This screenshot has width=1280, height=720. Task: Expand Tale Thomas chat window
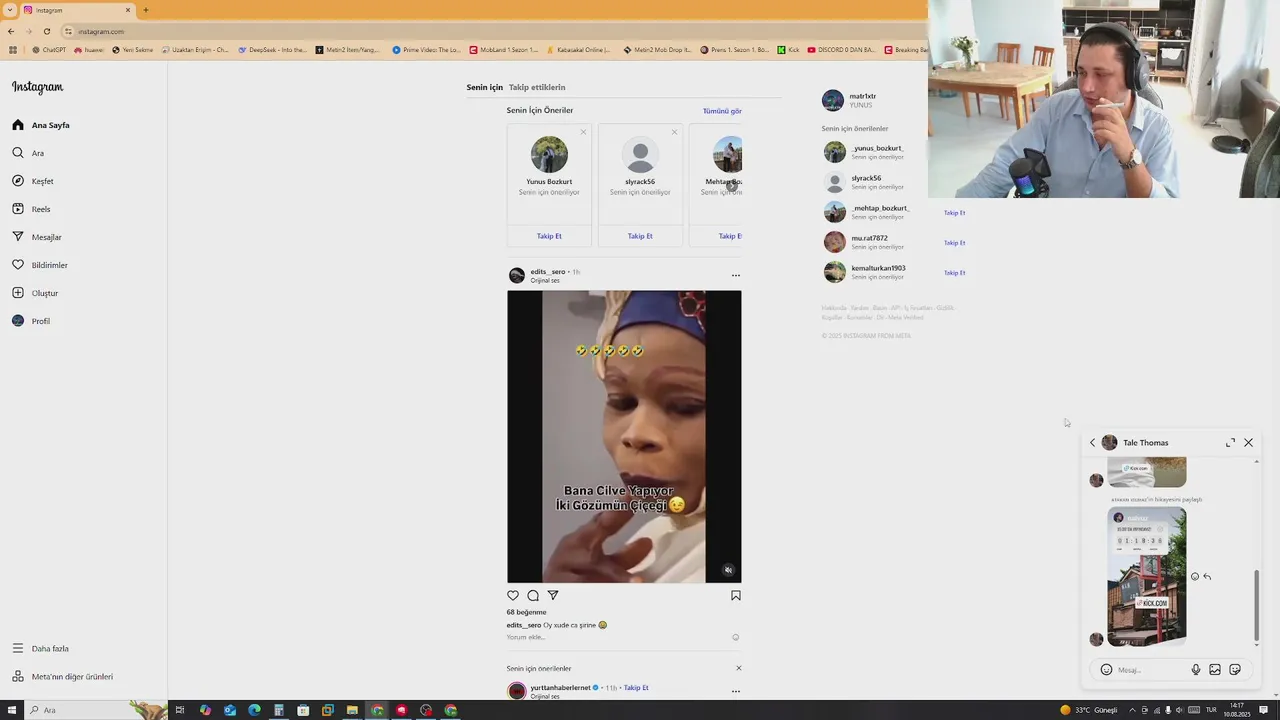click(x=1230, y=443)
